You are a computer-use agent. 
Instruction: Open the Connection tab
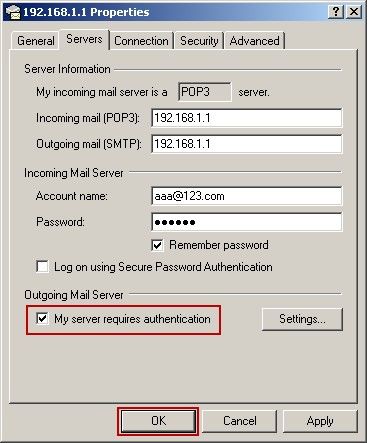pyautogui.click(x=141, y=41)
